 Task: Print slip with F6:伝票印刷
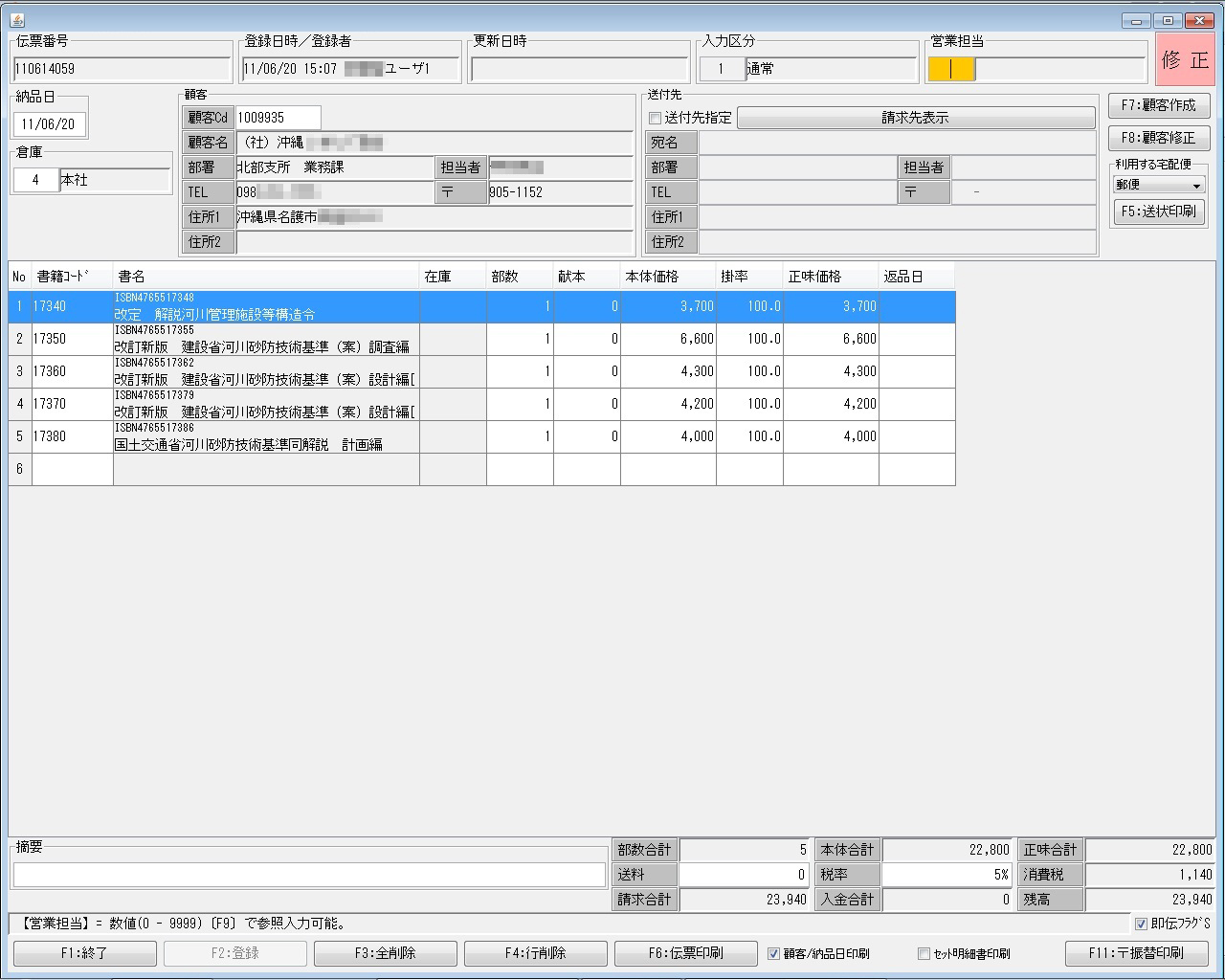pyautogui.click(x=685, y=953)
